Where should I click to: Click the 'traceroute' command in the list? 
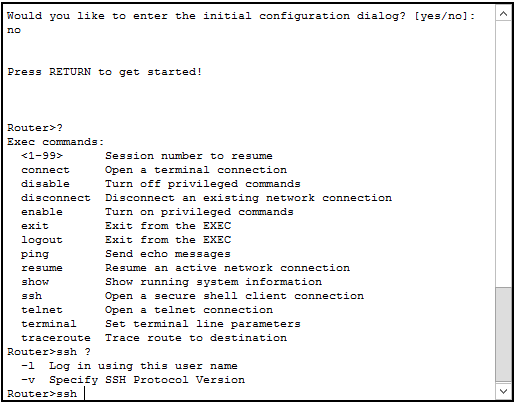(56, 338)
